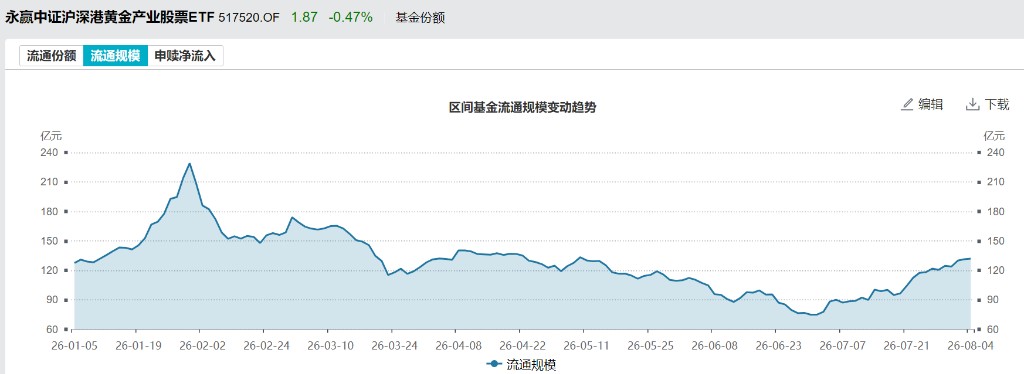Click the pencil edit icon
Image resolution: width=1024 pixels, height=374 pixels.
pos(907,104)
